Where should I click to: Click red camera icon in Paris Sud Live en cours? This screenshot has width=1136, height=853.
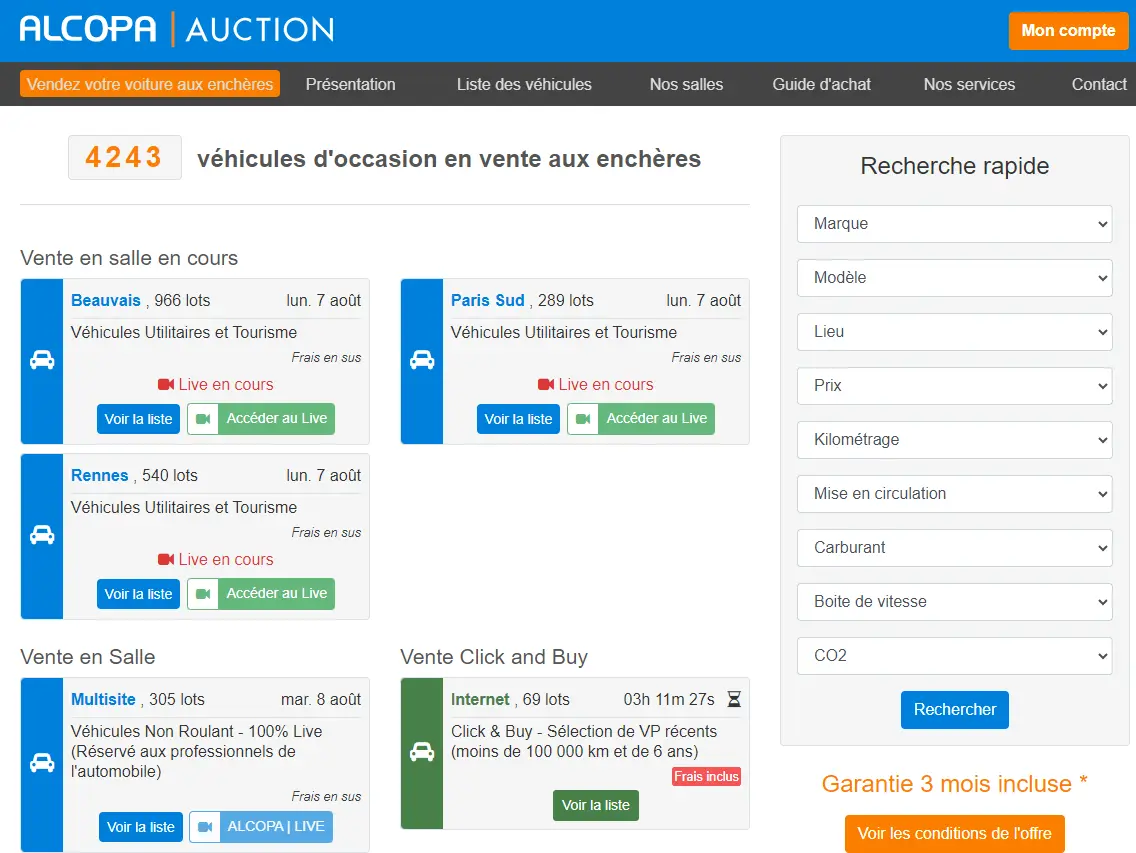(x=546, y=385)
